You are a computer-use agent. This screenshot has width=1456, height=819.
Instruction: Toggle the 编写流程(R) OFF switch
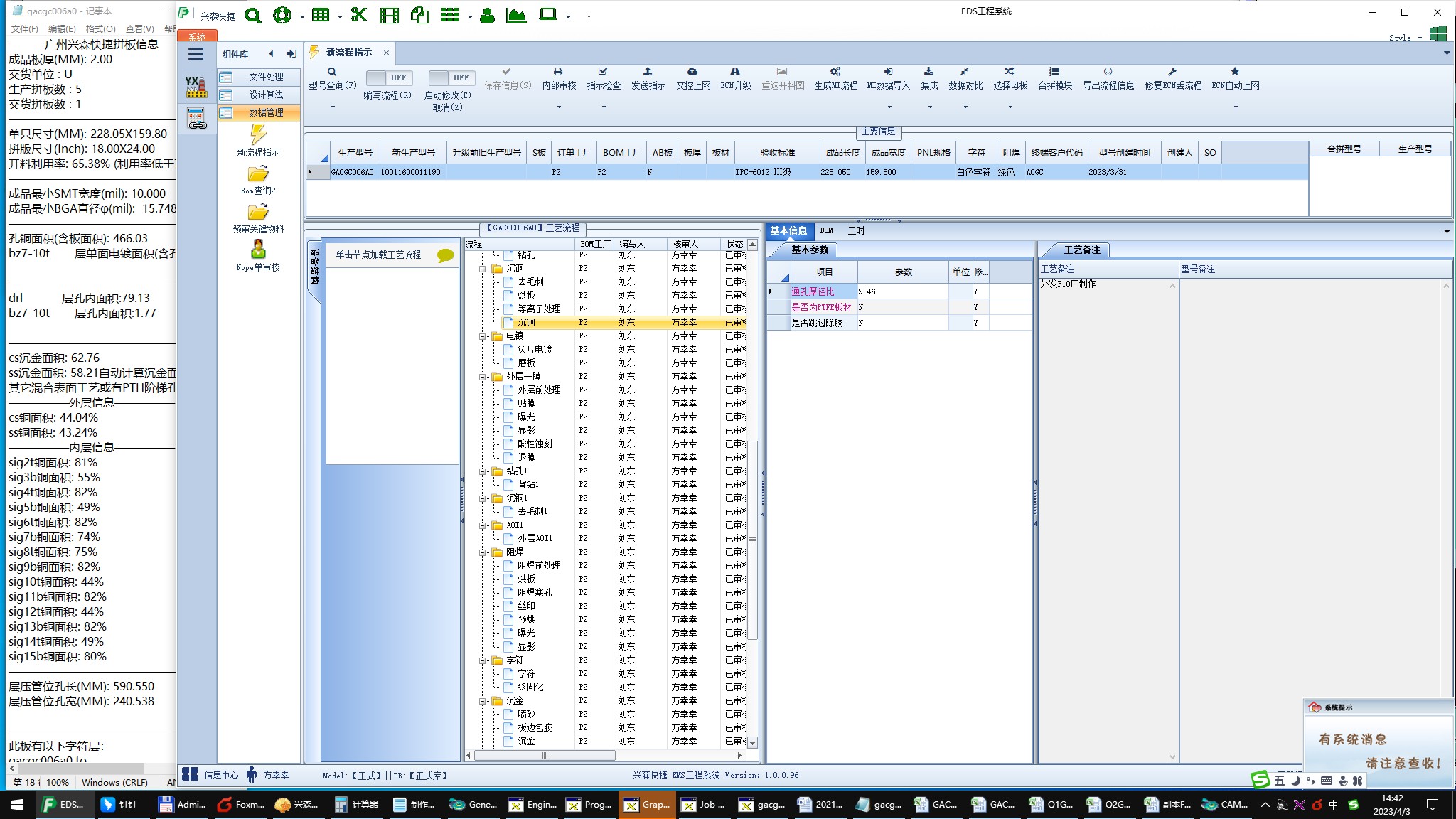coord(387,77)
